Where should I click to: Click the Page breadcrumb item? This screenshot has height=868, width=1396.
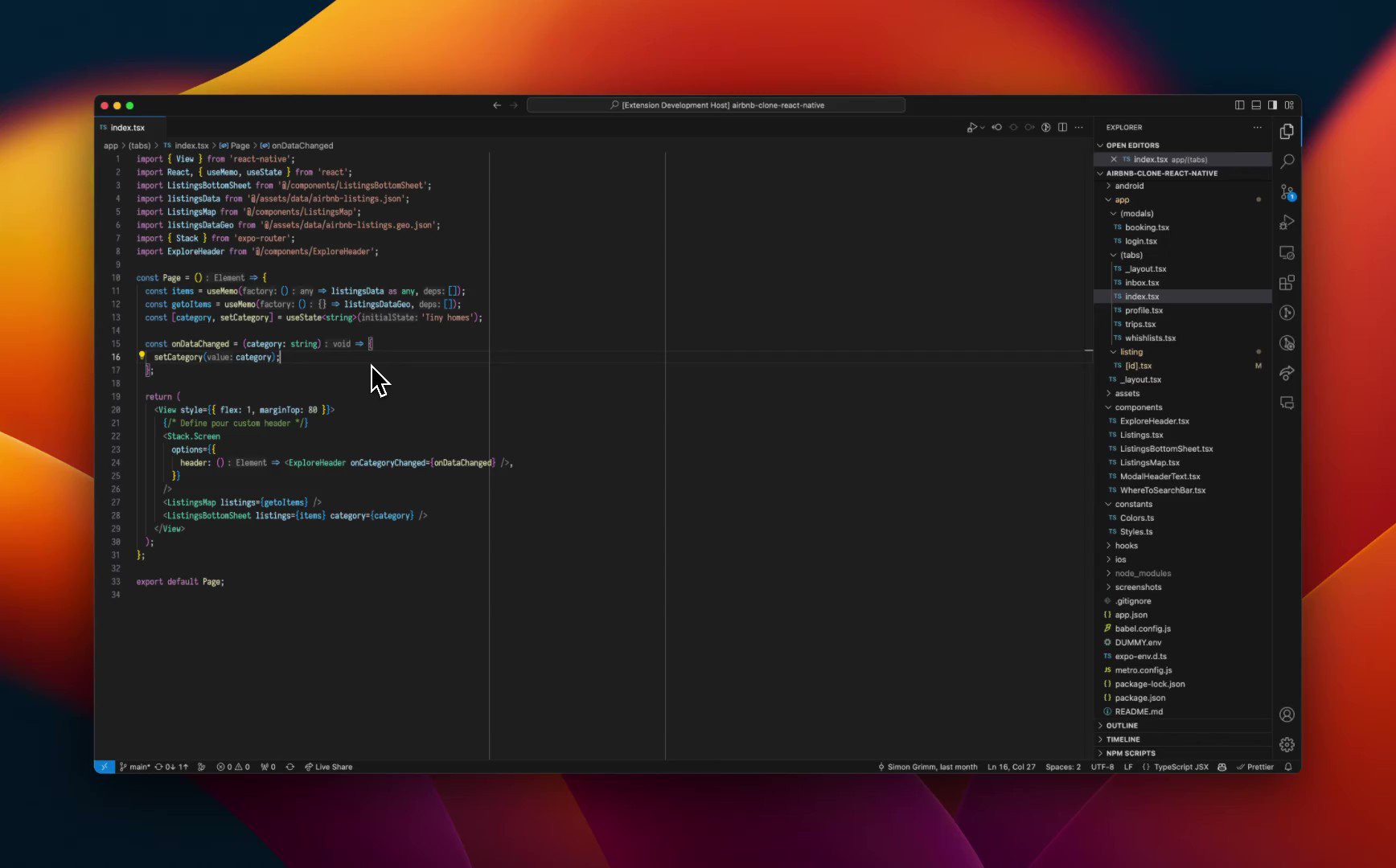234,145
